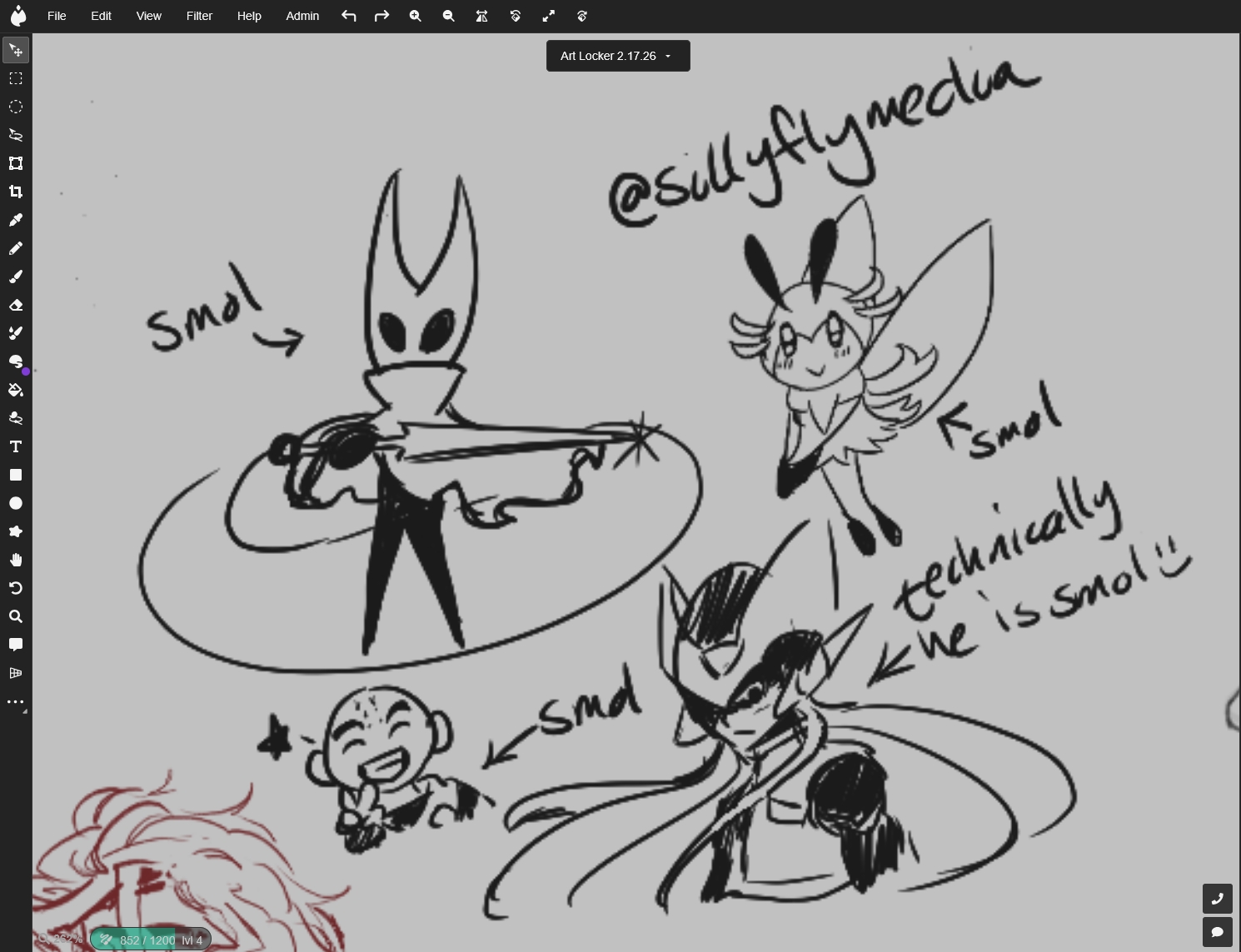This screenshot has height=952, width=1241.
Task: Open the File menu
Action: [57, 16]
